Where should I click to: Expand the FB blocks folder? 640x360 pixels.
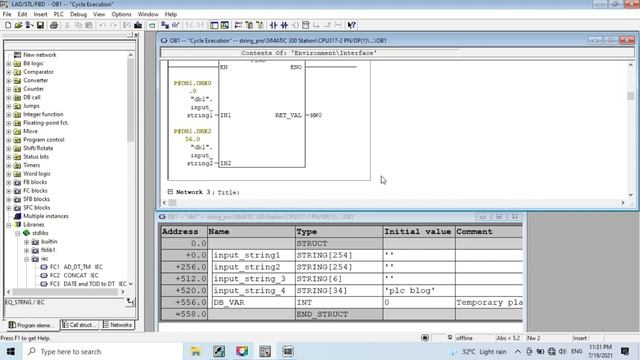[9, 182]
